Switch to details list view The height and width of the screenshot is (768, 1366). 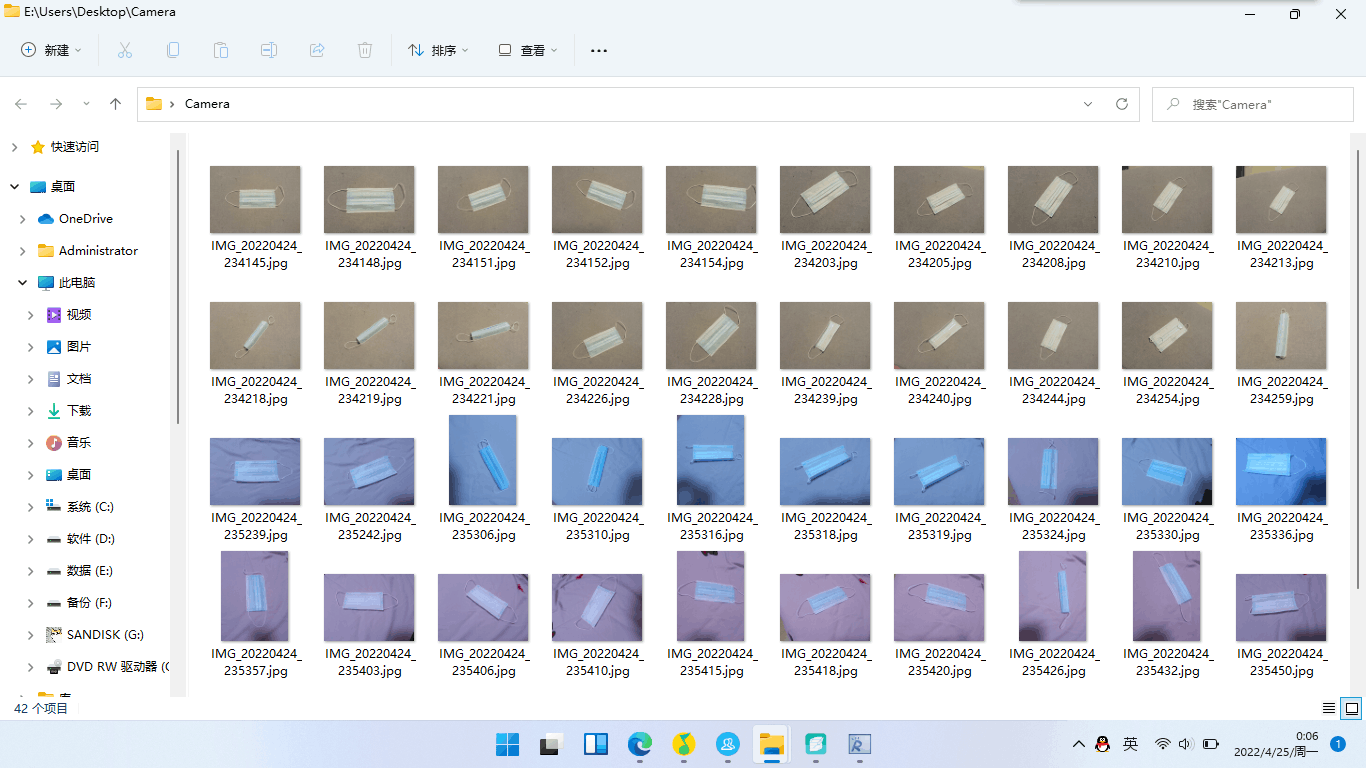coord(1329,708)
